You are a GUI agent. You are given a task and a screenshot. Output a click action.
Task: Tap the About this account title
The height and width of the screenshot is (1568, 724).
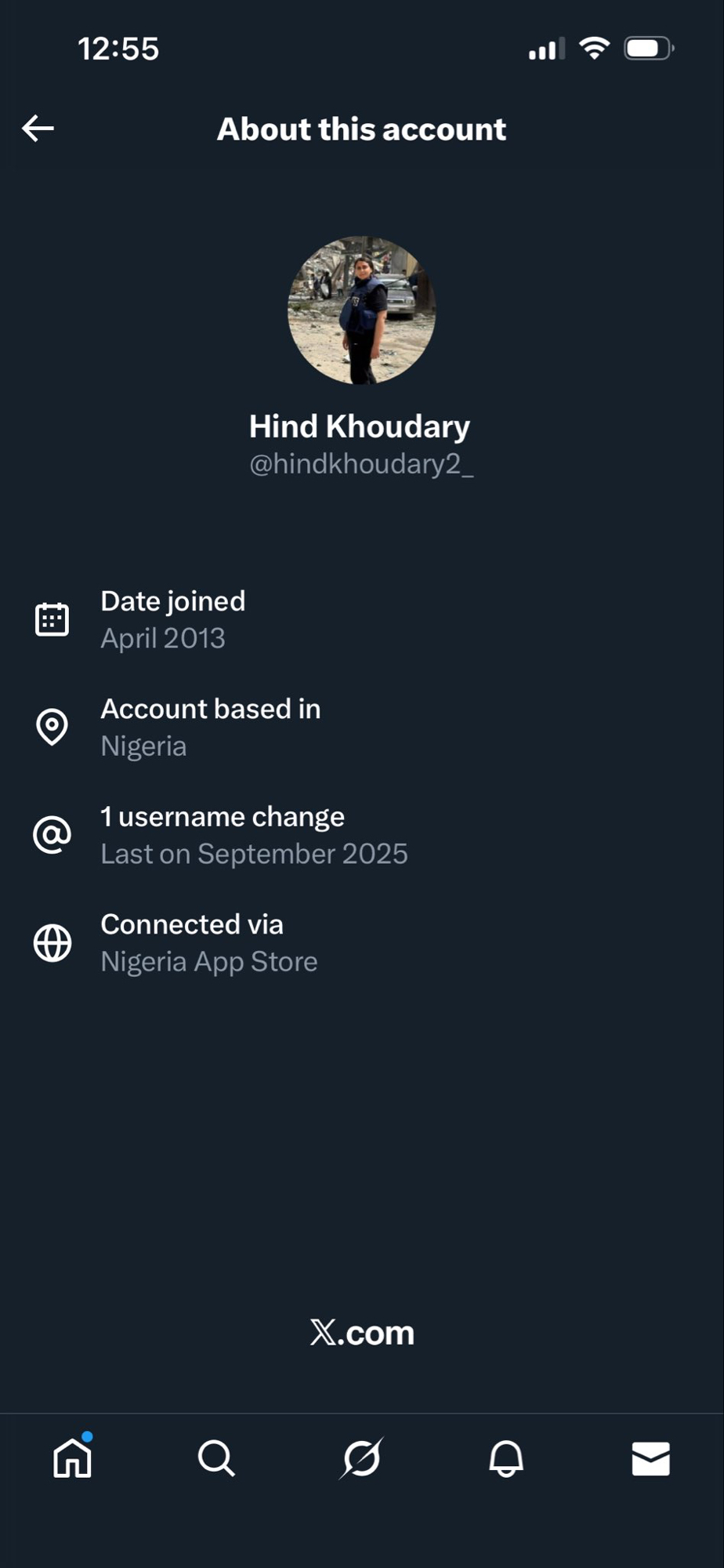point(361,129)
